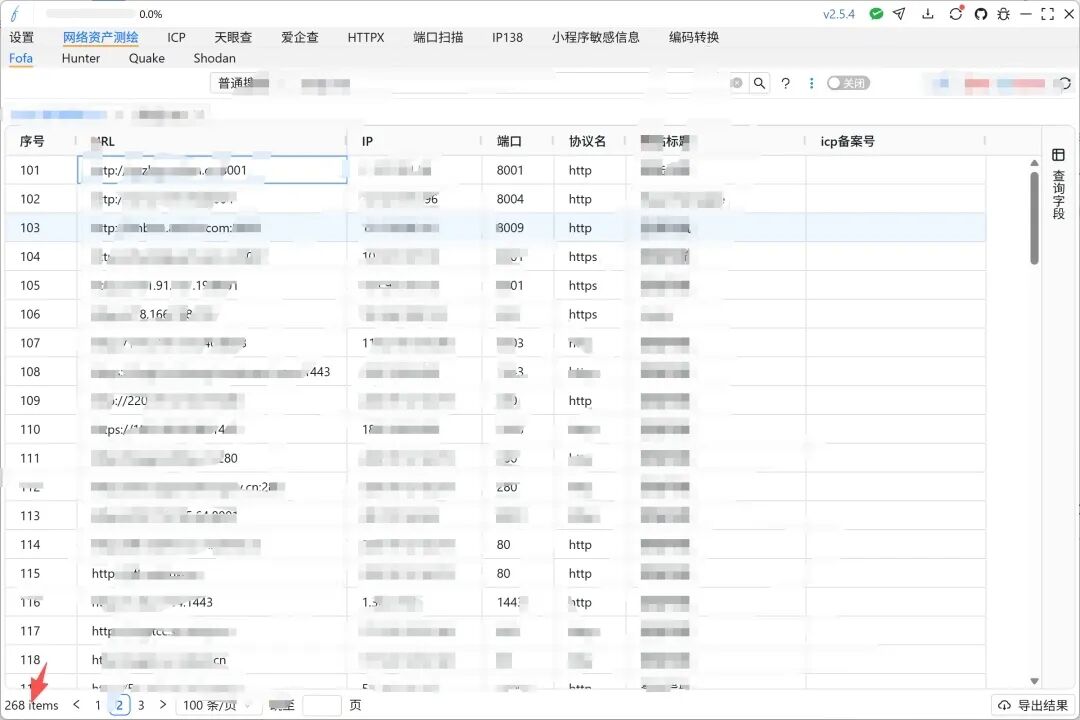Open the IP138 tab
This screenshot has height=720, width=1080.
[x=507, y=37]
